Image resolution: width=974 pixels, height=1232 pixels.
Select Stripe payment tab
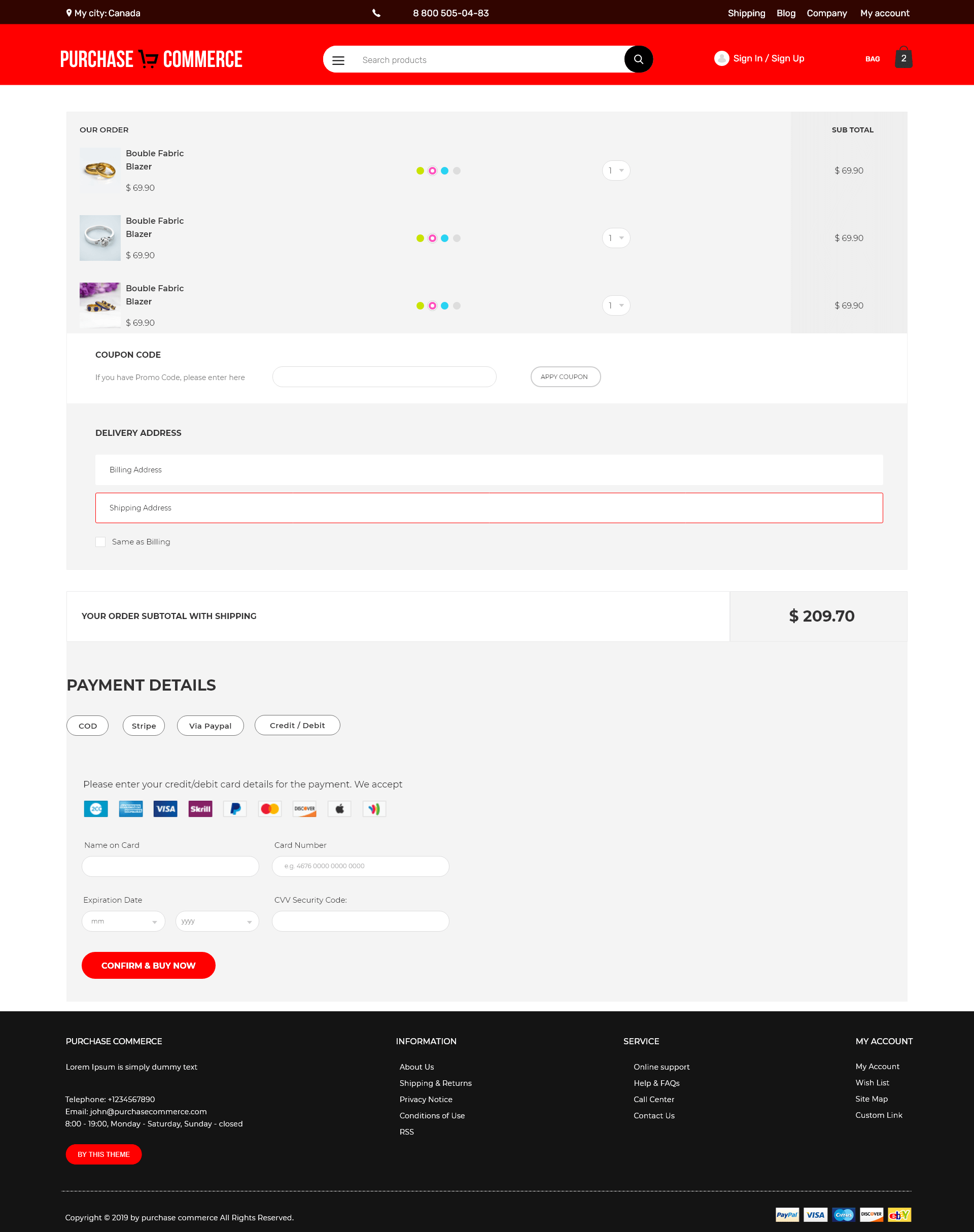tap(144, 725)
